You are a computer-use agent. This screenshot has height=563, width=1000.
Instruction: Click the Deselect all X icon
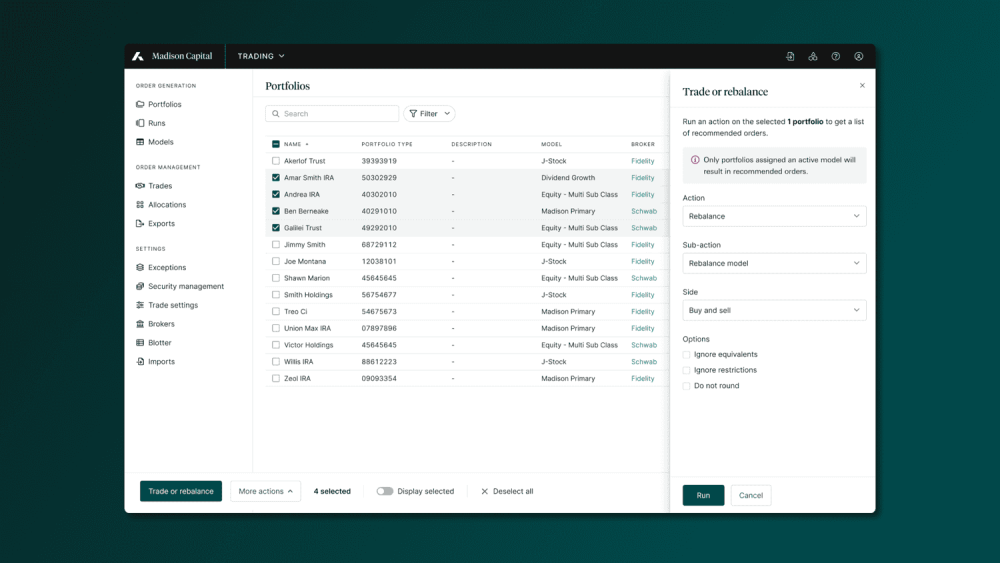[485, 491]
